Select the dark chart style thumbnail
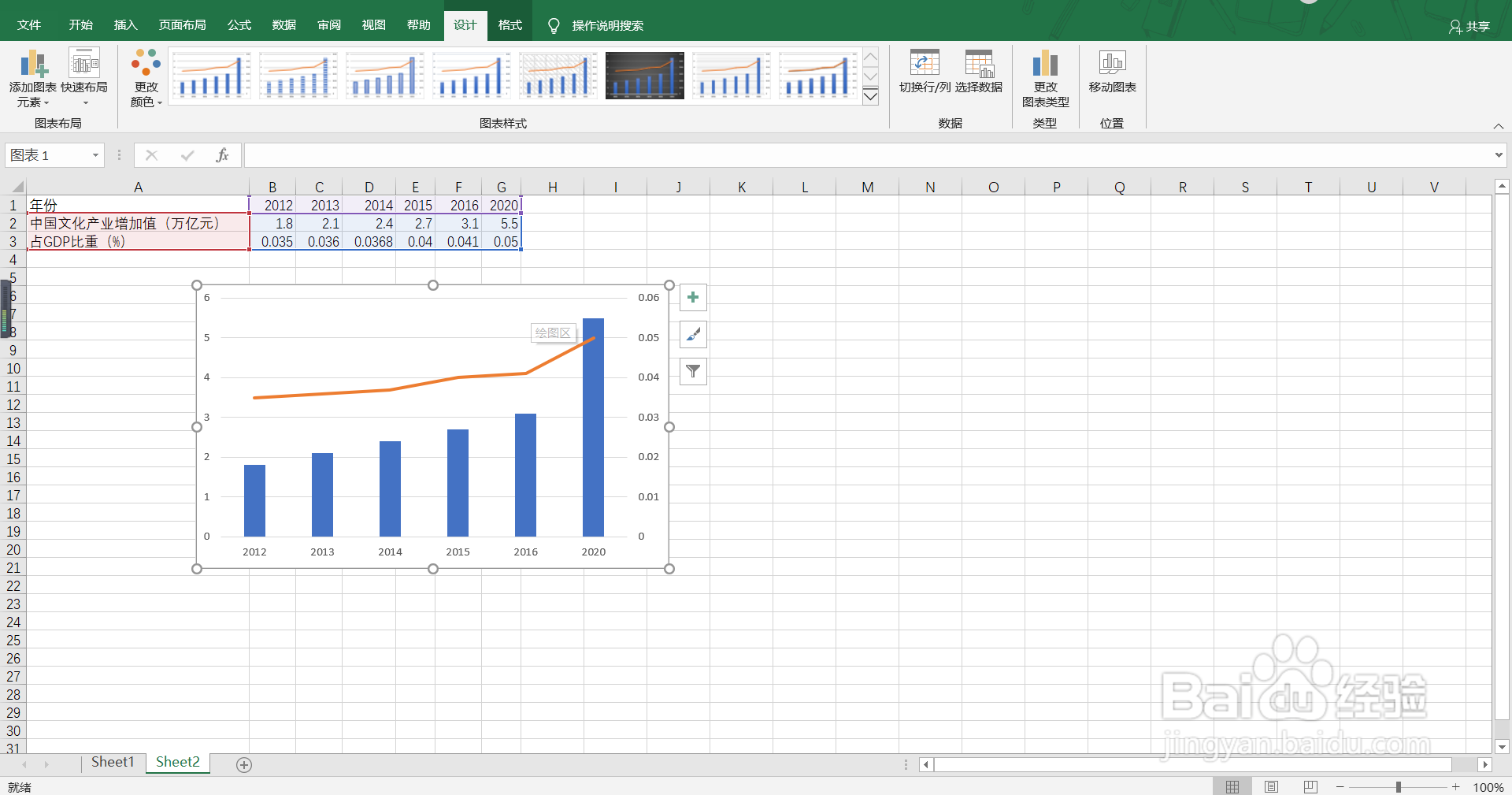 645,76
